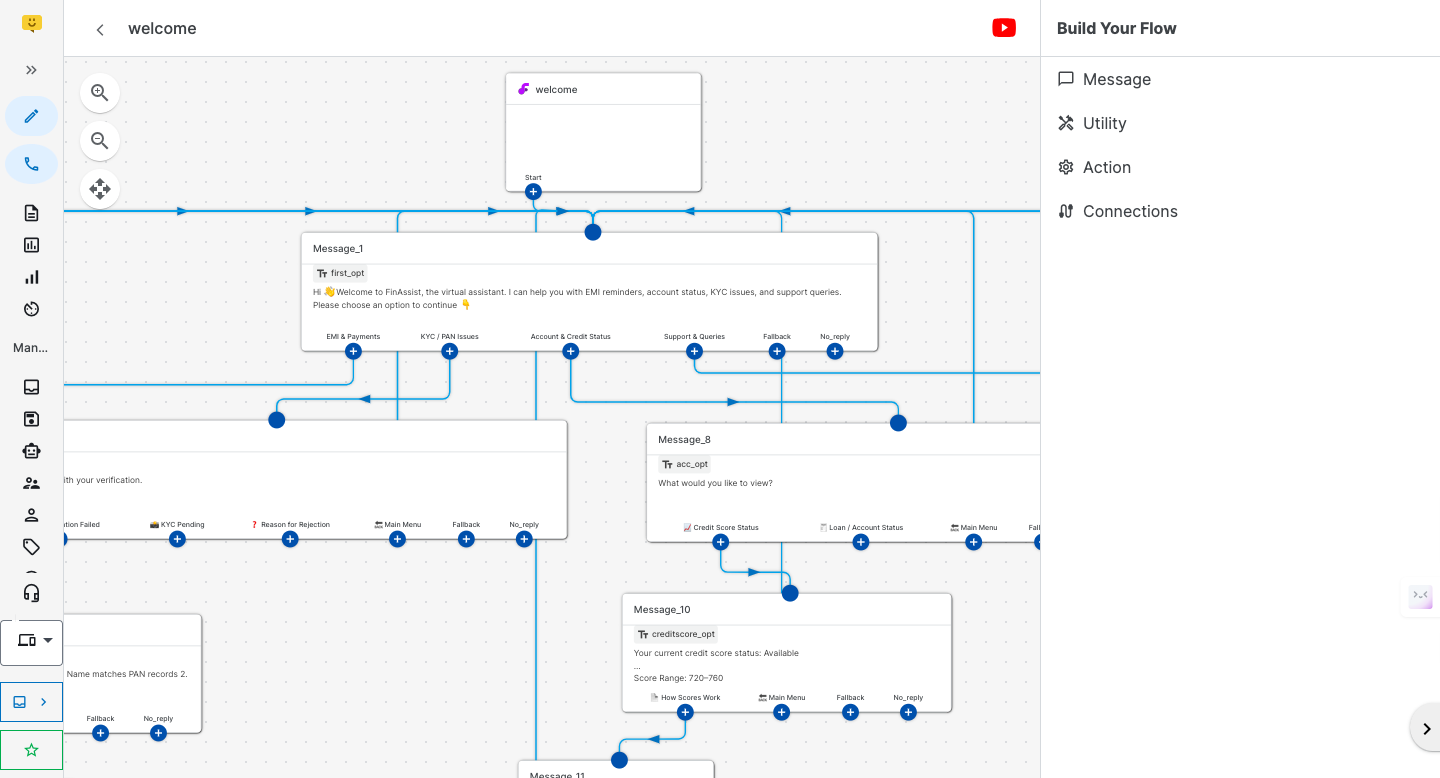Screen dimensions: 1440x778
Task: Open the Utility category in Build Your Flow
Action: (x=1104, y=123)
